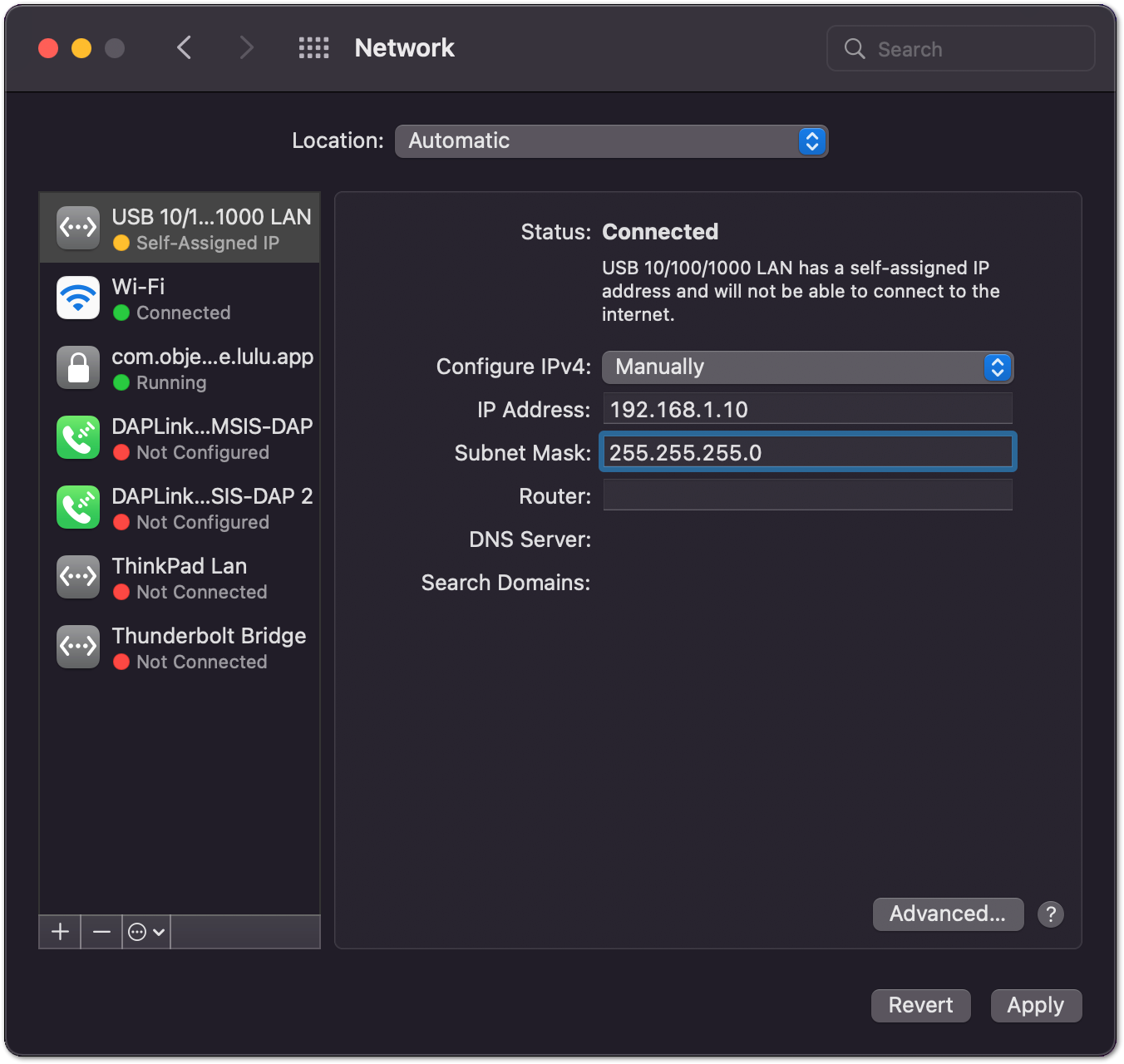1124x1064 pixels.
Task: Open the service action menu with ellipsis icon
Action: coord(146,932)
